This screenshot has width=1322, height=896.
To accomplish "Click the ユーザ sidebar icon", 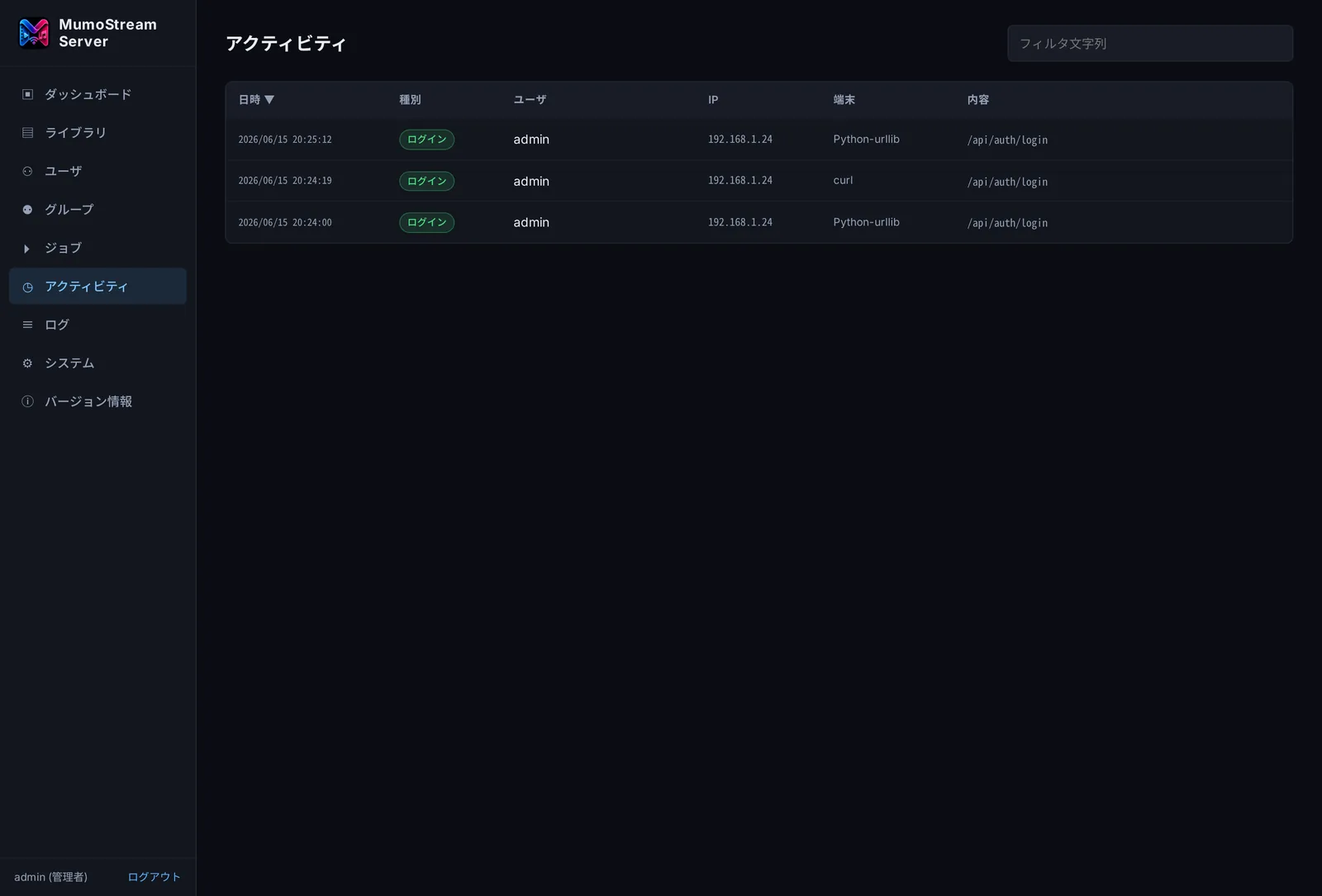I will [x=27, y=171].
